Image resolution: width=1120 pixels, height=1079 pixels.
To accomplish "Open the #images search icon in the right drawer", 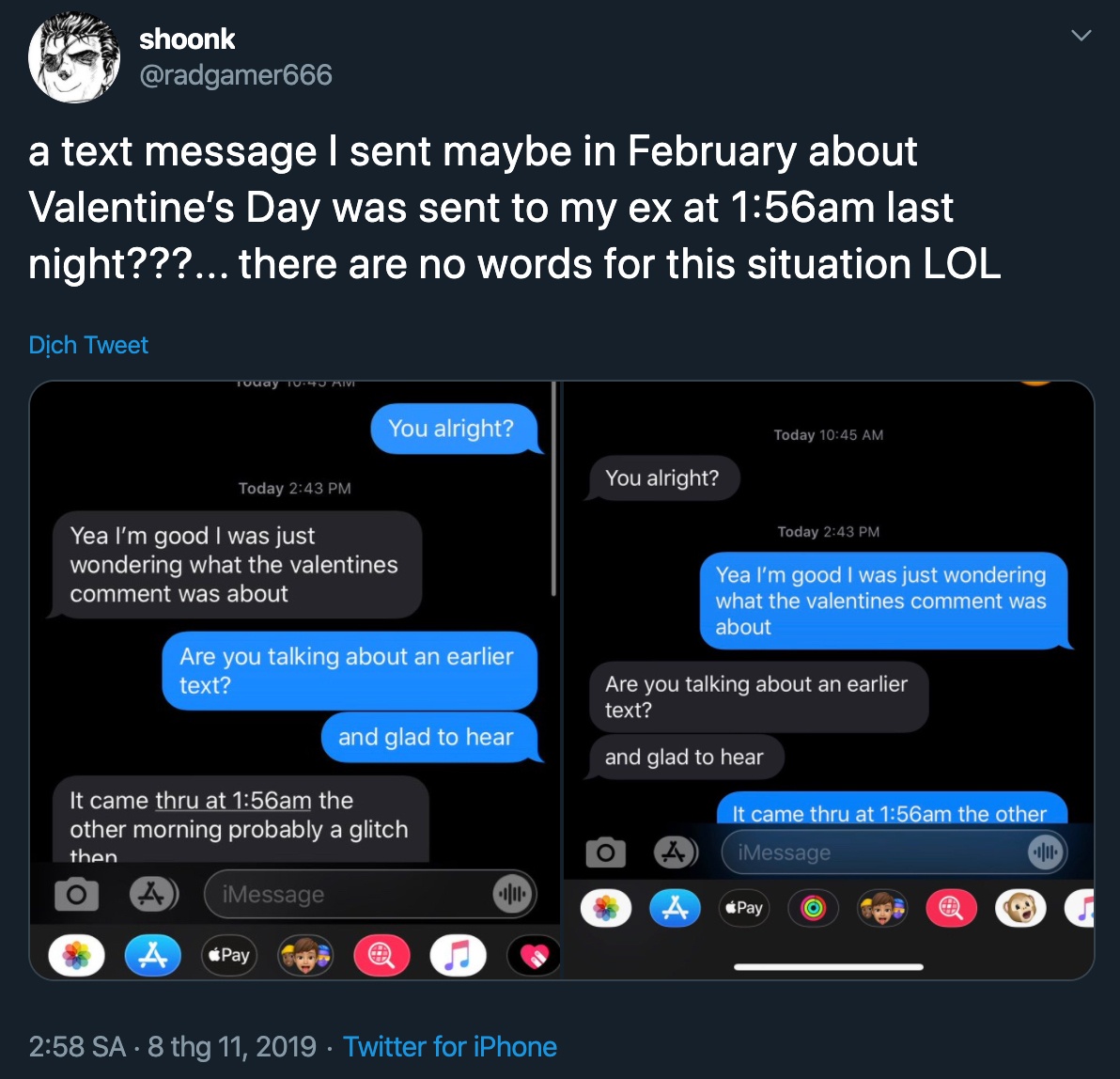I will point(952,908).
